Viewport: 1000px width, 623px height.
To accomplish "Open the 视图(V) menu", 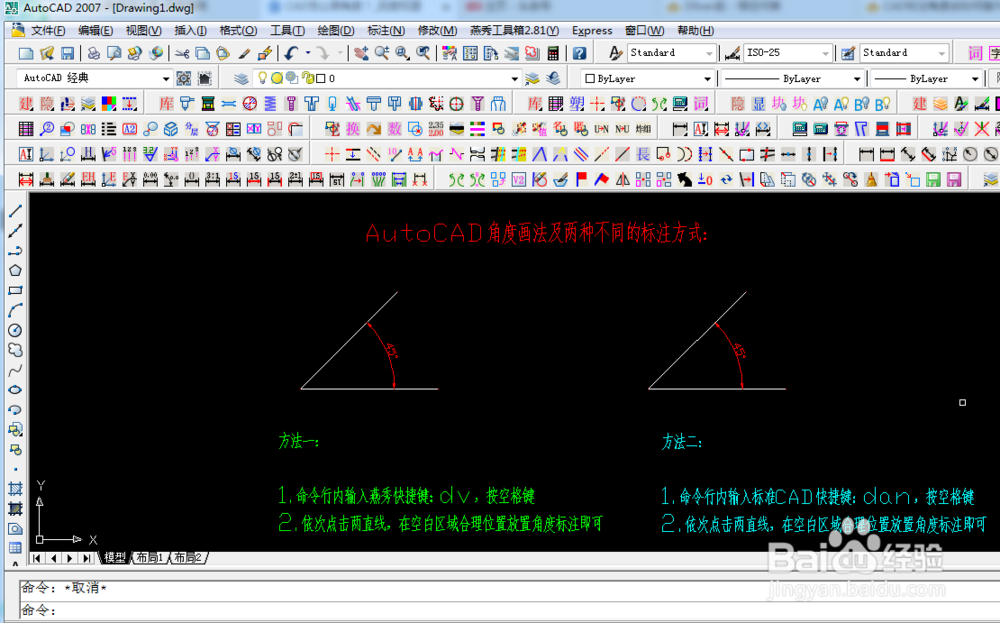I will point(143,31).
